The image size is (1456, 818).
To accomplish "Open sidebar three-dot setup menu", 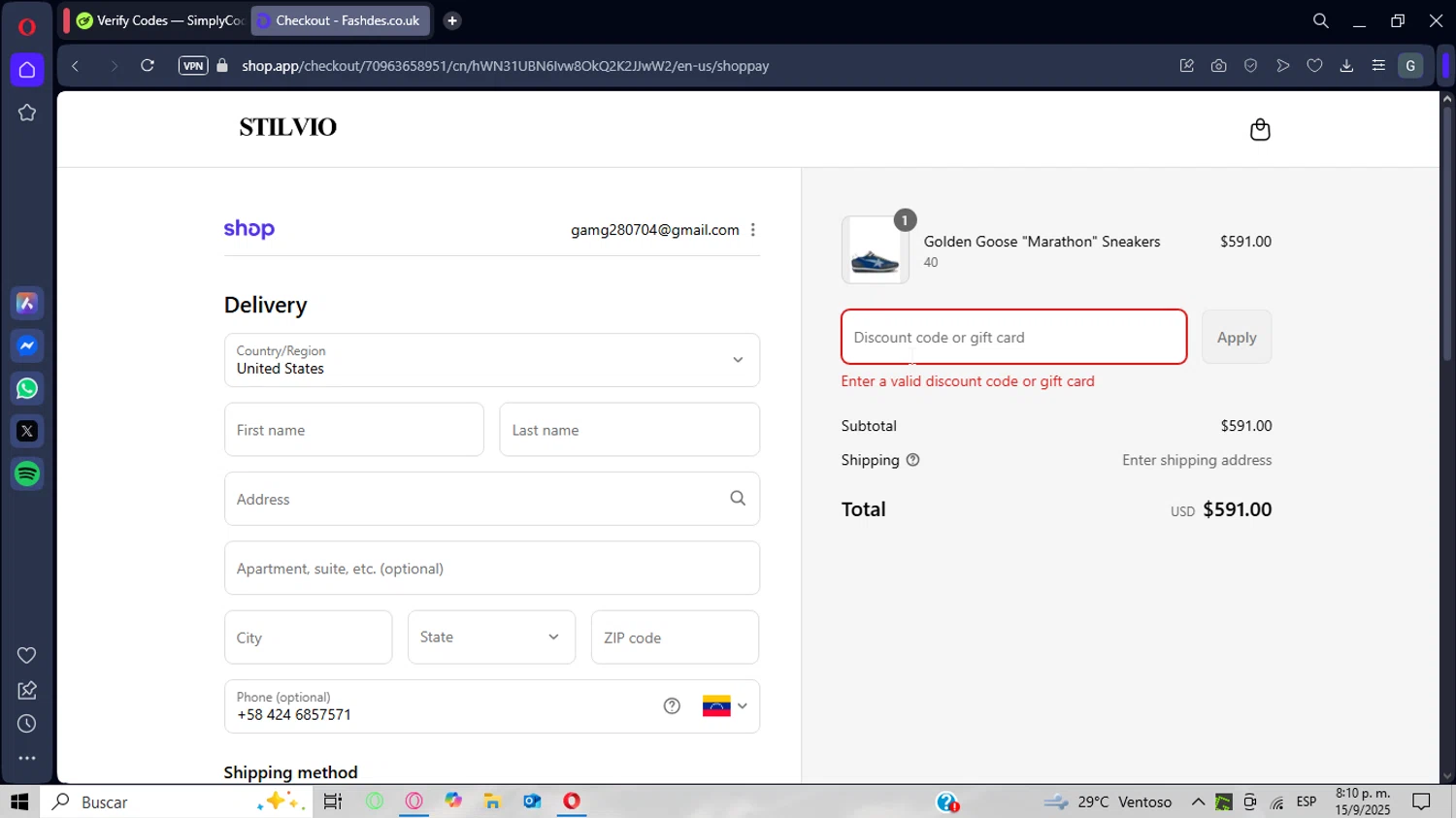I will [x=27, y=759].
